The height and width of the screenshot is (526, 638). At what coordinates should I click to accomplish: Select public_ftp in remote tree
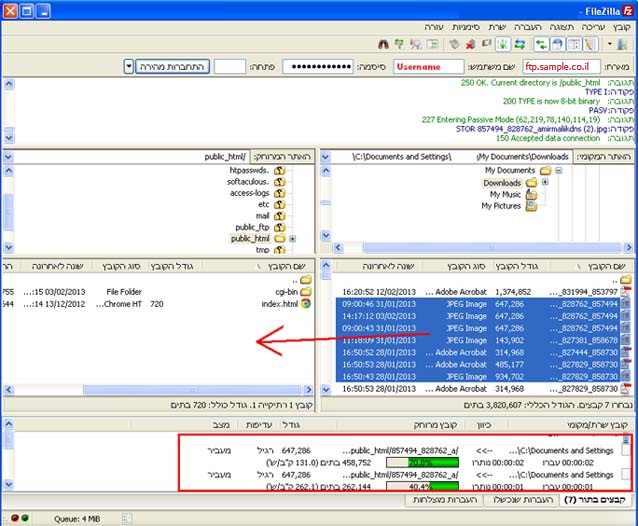(252, 227)
